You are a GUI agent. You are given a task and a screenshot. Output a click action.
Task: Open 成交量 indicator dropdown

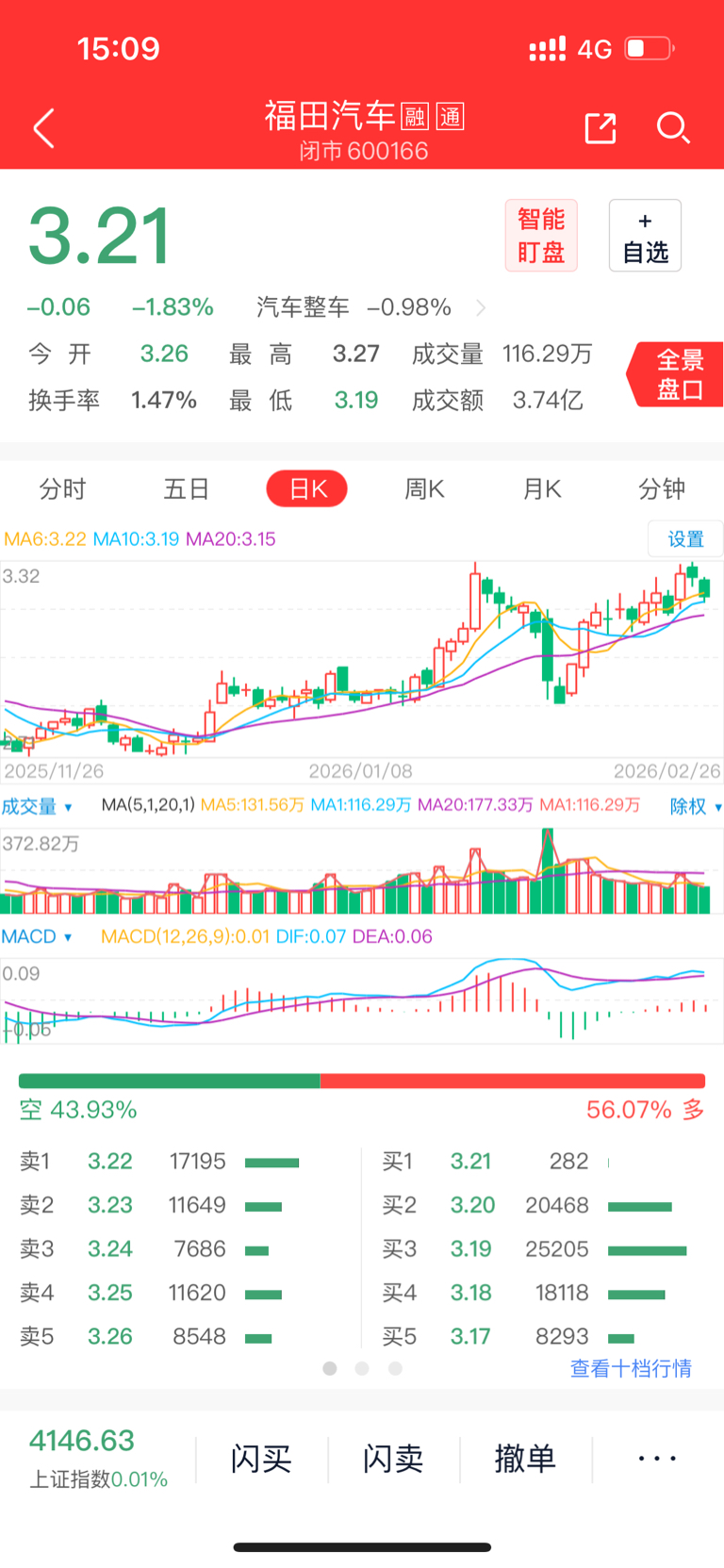click(x=37, y=806)
